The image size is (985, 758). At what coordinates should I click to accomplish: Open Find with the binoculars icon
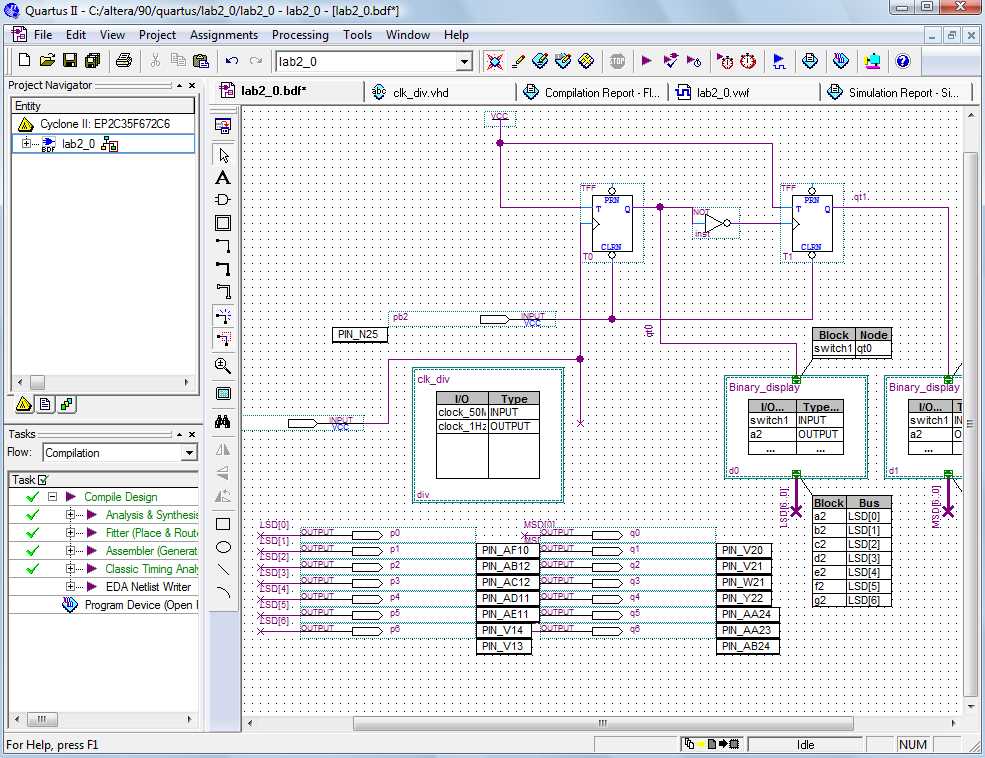click(223, 421)
